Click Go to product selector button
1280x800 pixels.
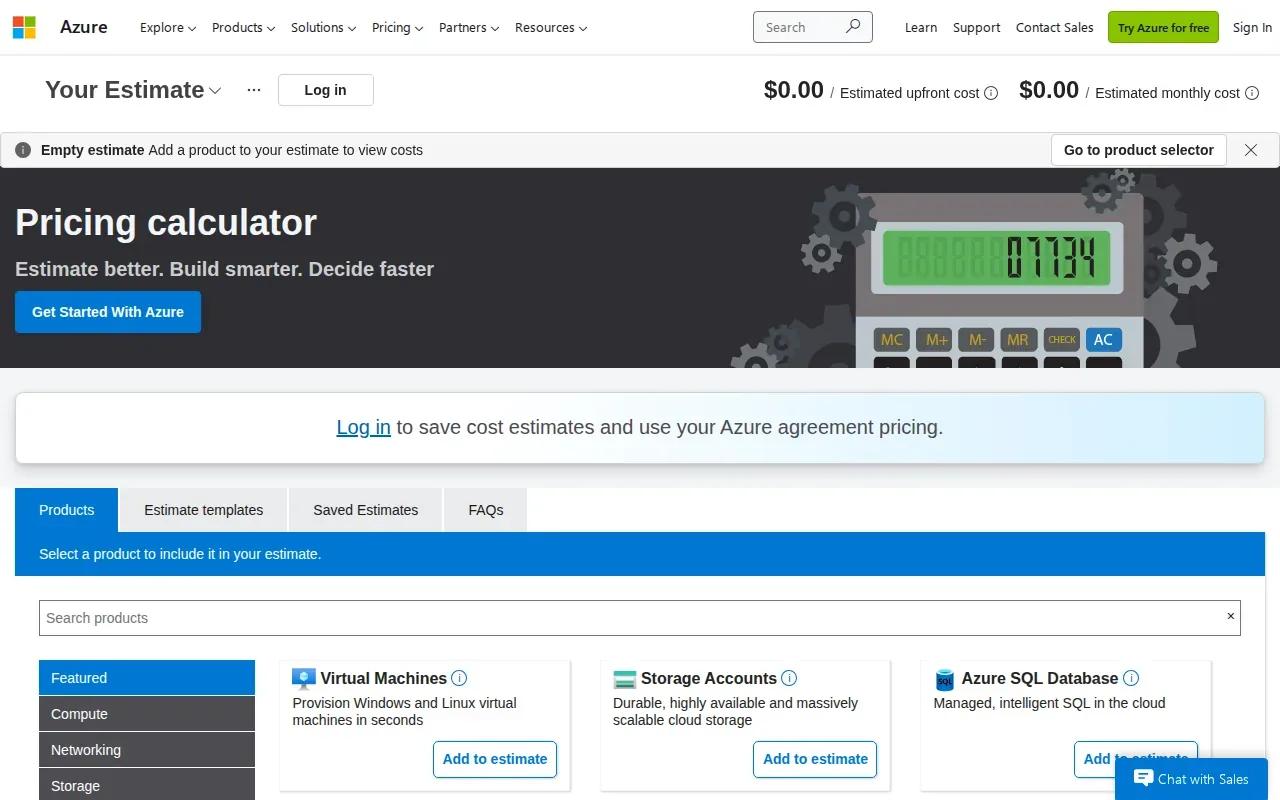(x=1139, y=150)
